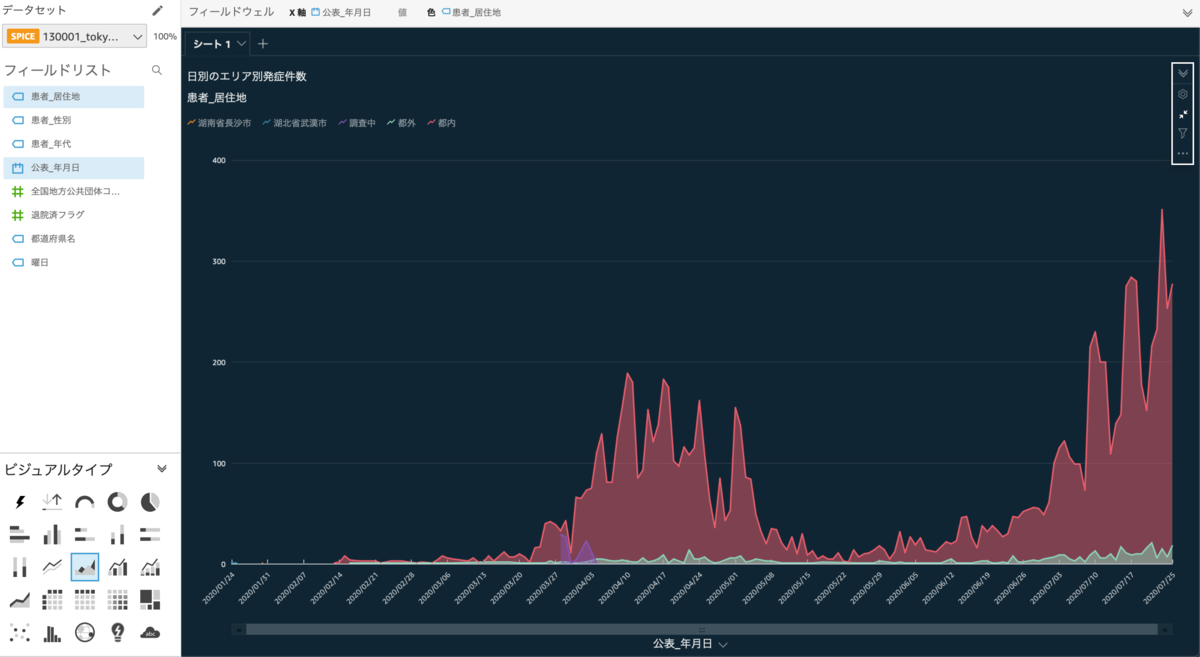Select the horizontal stacked bar chart type

85,534
